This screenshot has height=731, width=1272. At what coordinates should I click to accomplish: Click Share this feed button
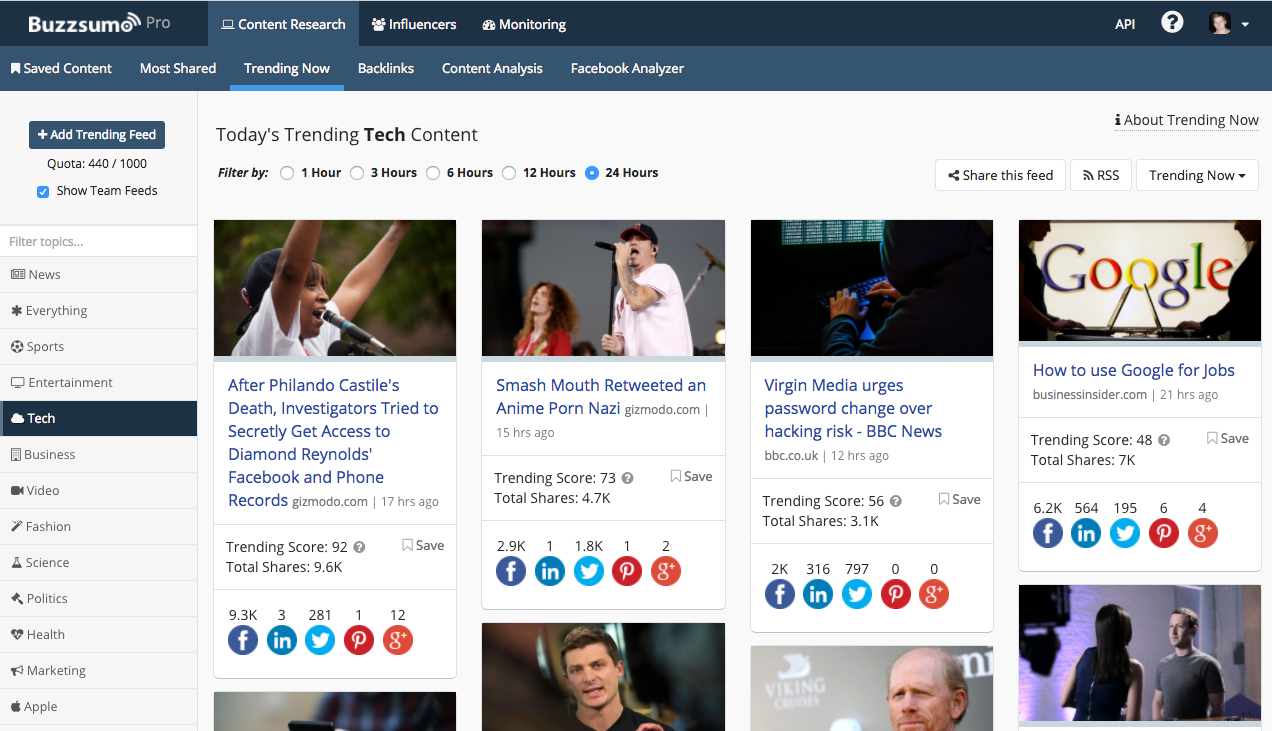coord(1000,175)
